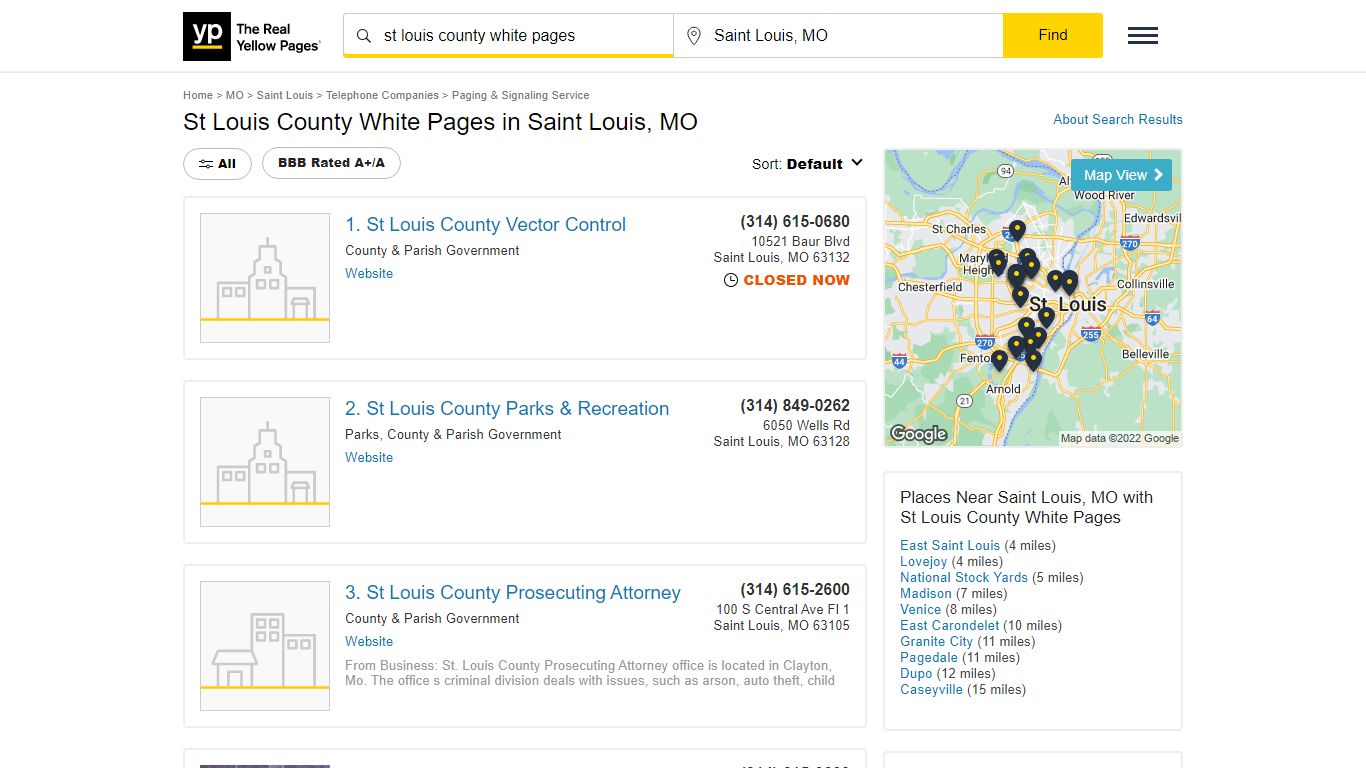Click the magnifier icon in search box
This screenshot has height=768, width=1366.
point(364,36)
